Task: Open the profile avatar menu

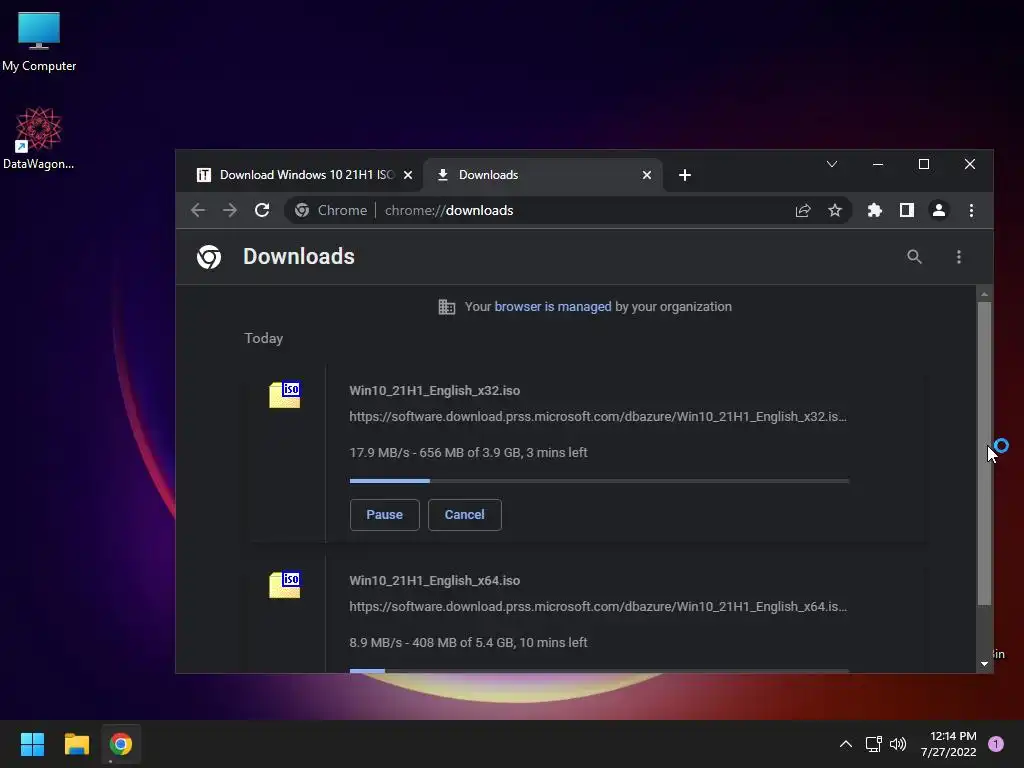Action: (938, 210)
